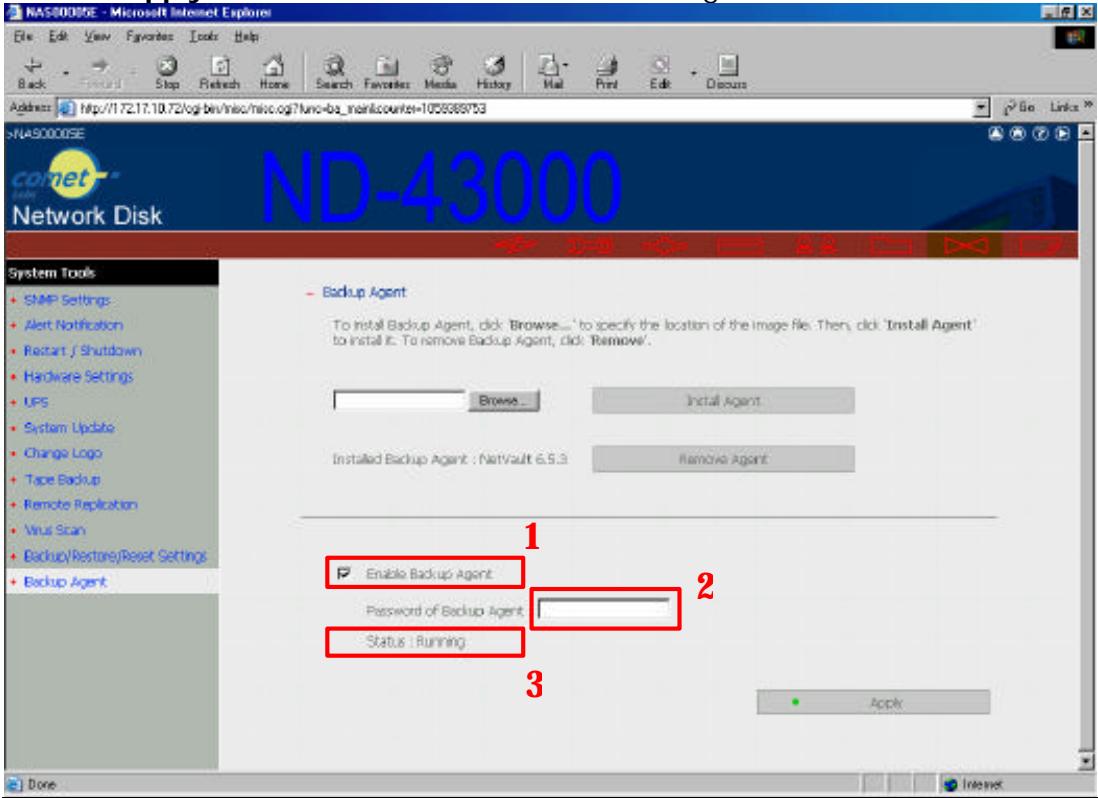The image size is (1098, 798).
Task: Click the round right-arrow icon in page header
Action: [1063, 134]
